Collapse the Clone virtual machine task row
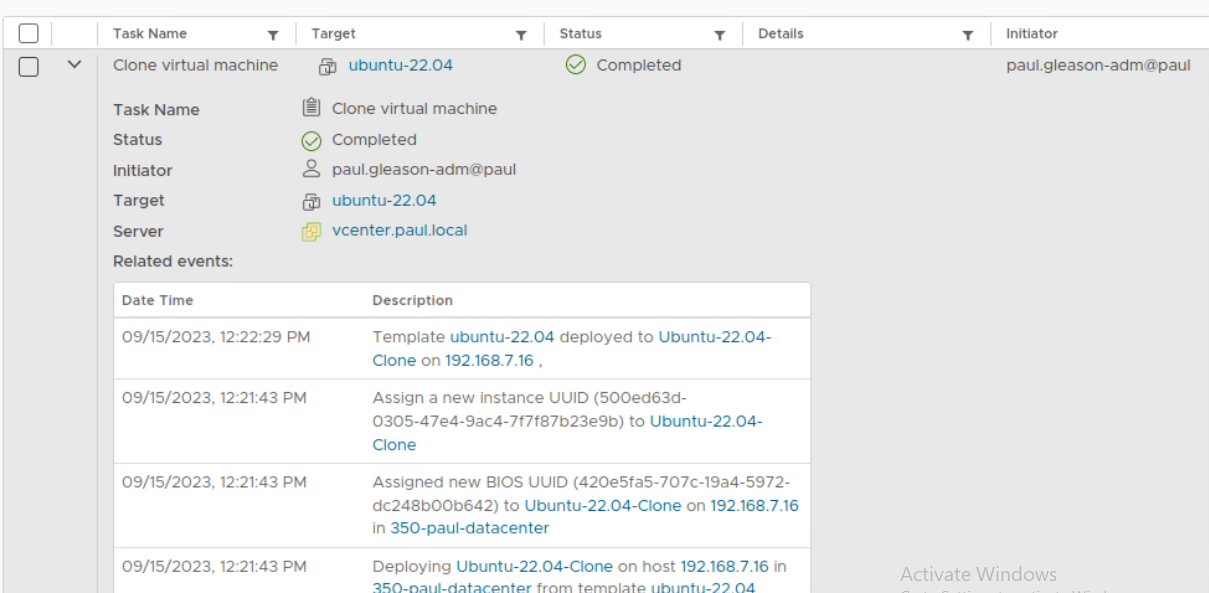This screenshot has width=1209, height=593. 74,65
